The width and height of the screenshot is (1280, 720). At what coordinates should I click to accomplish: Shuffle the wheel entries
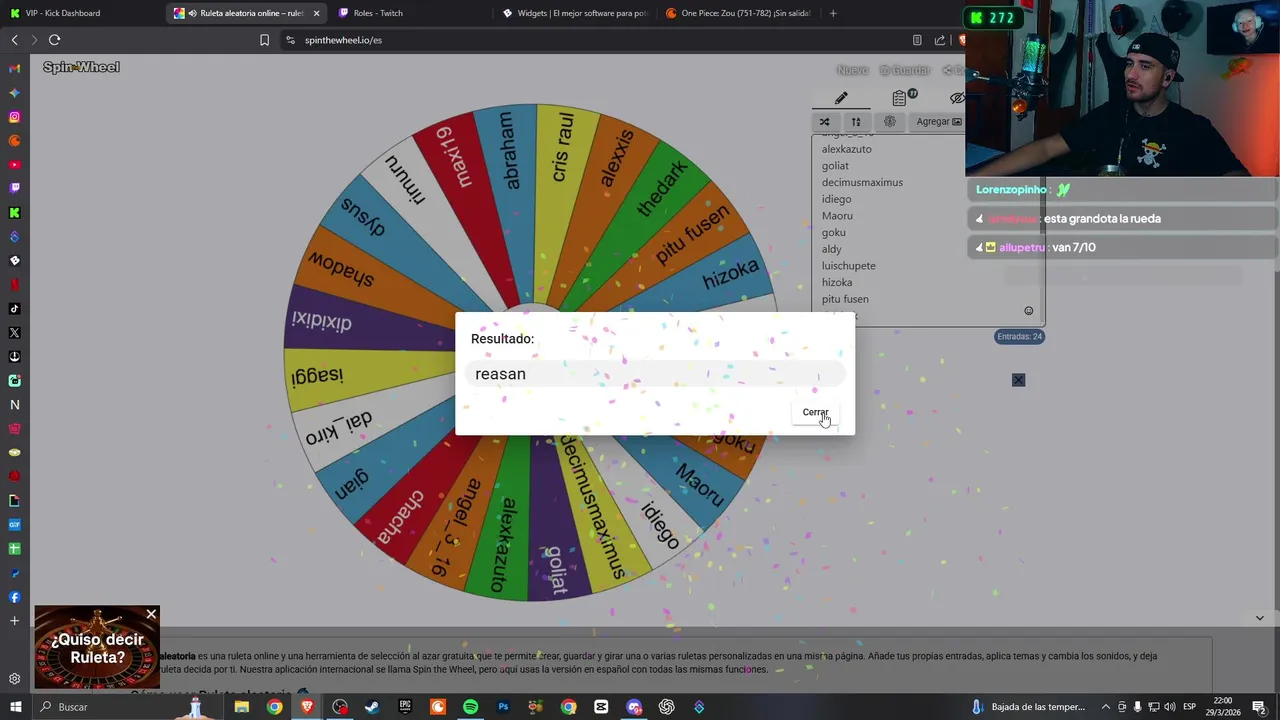coord(825,122)
